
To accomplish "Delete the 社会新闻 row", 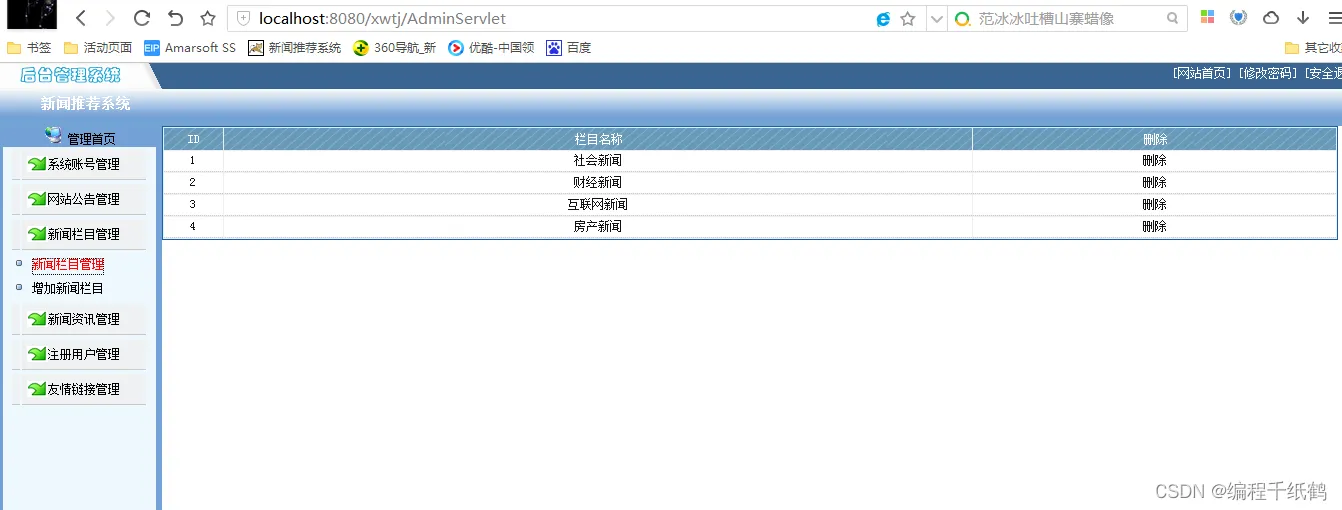I will 1155,160.
